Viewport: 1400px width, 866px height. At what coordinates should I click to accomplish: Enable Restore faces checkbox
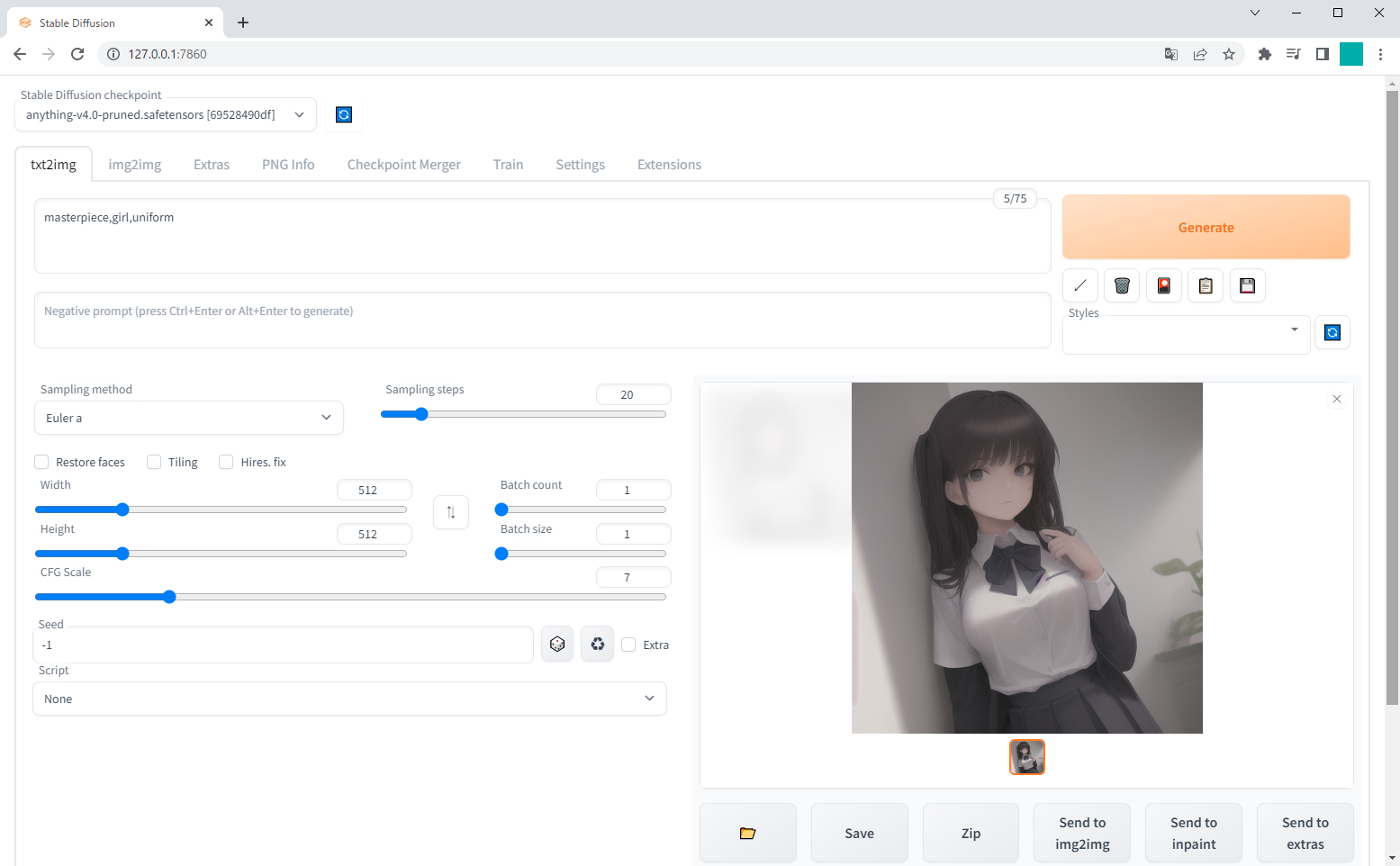(41, 462)
